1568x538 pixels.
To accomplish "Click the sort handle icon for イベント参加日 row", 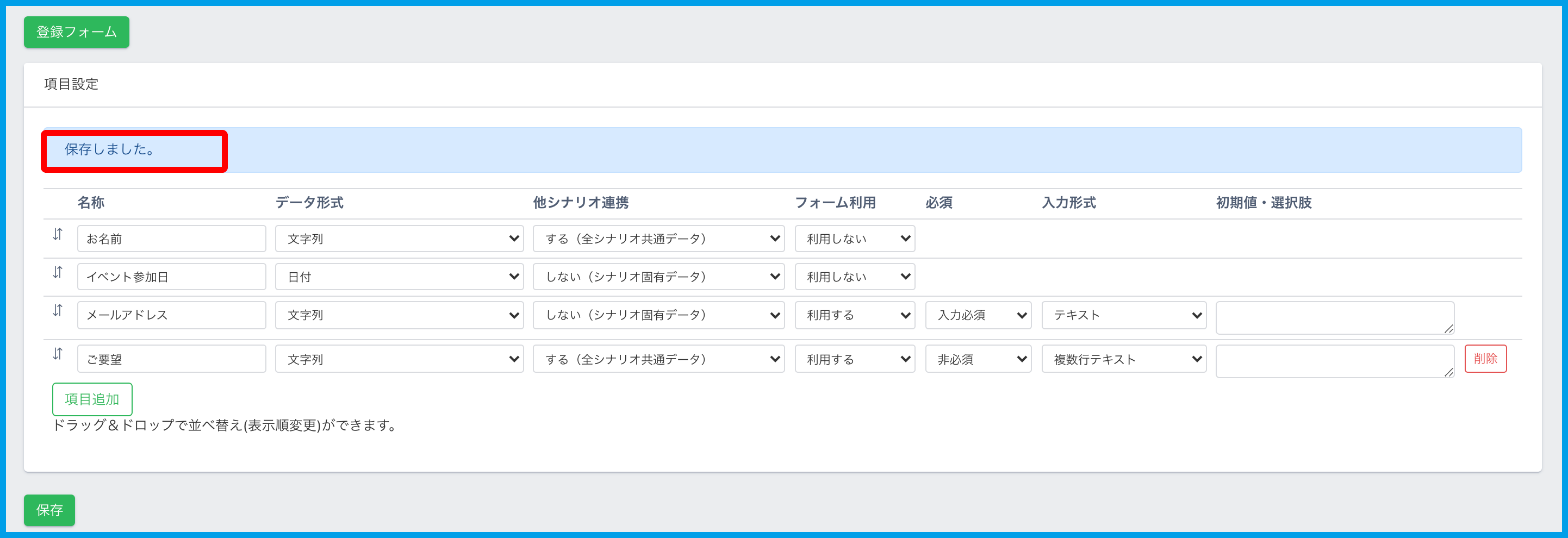I will (x=57, y=273).
